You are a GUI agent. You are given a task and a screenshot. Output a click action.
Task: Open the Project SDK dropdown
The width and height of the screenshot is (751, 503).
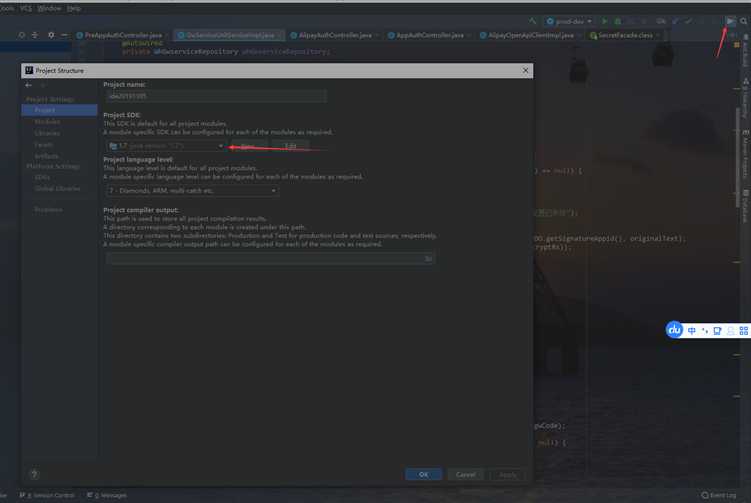[x=166, y=146]
